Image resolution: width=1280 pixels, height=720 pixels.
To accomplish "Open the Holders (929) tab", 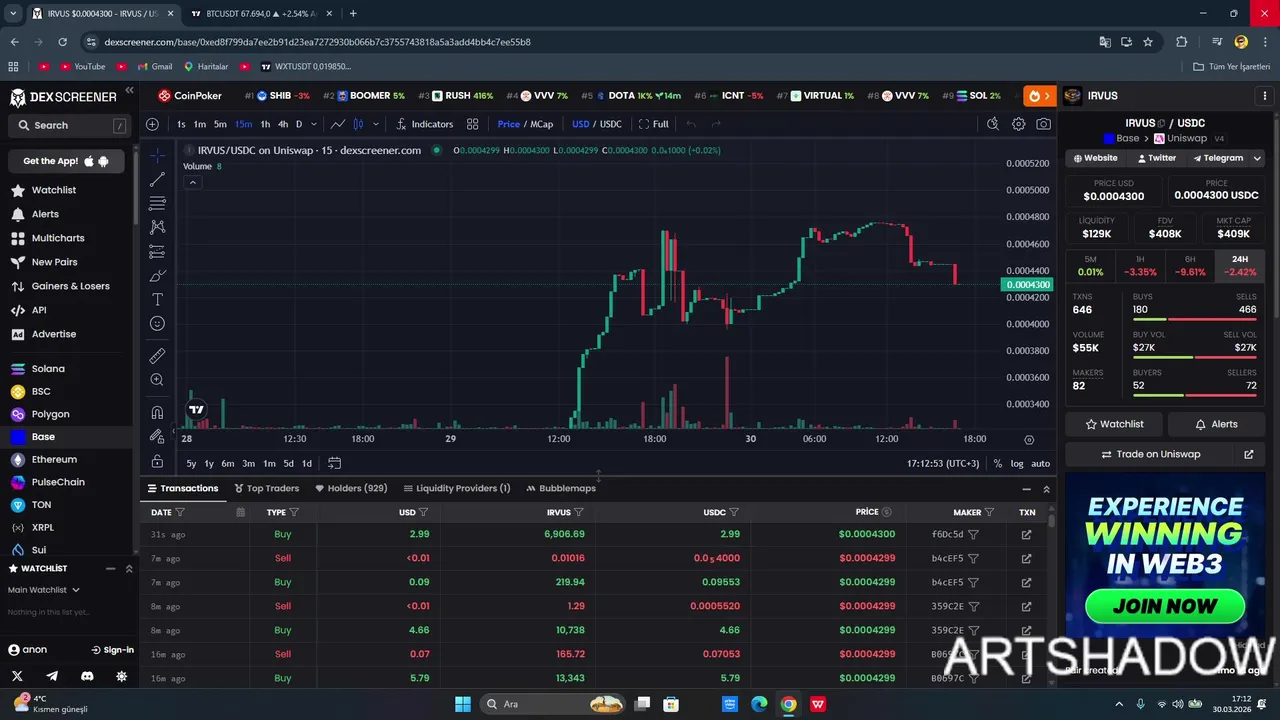I will [x=351, y=488].
